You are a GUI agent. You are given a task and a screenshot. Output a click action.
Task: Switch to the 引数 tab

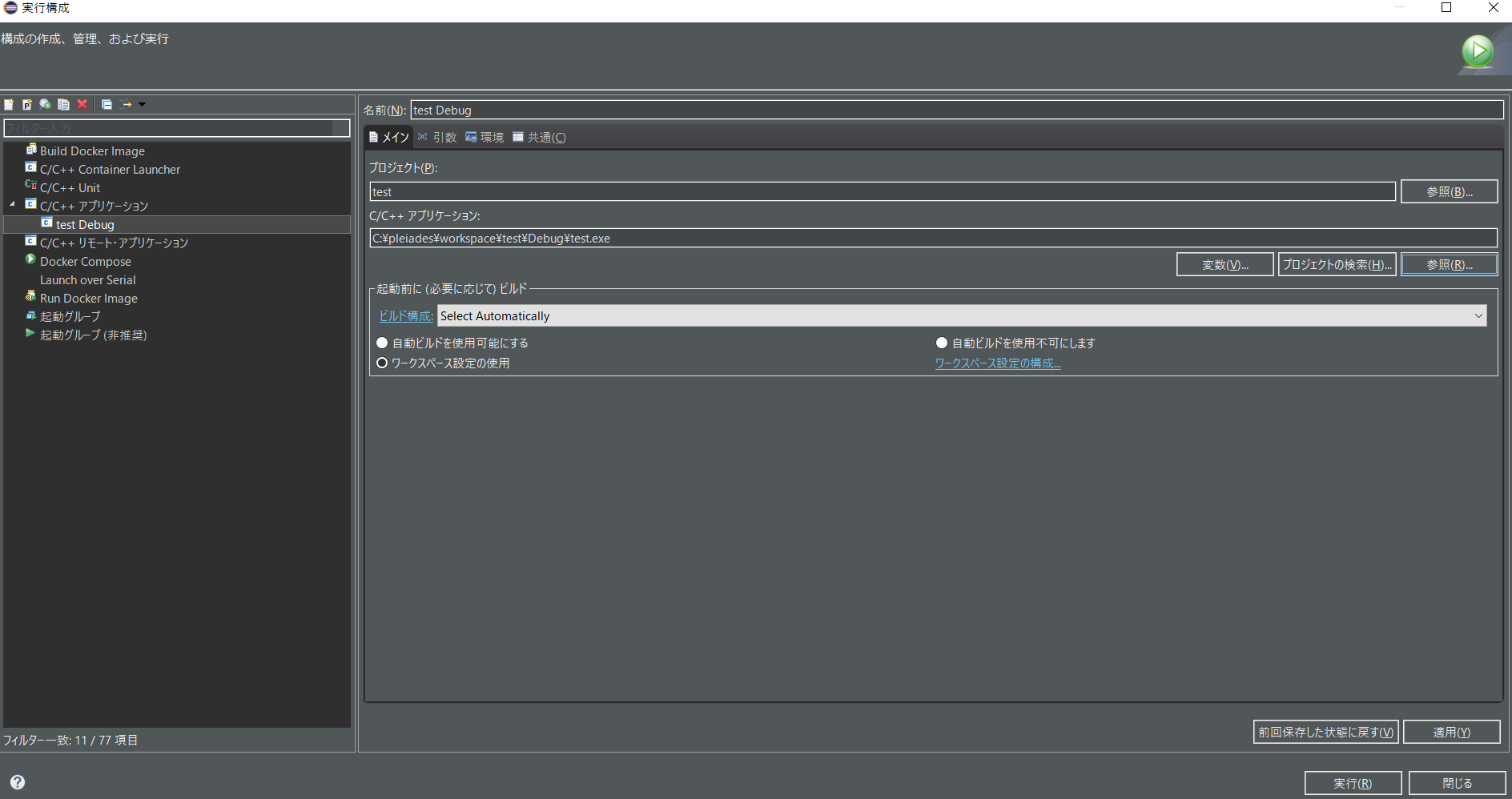tap(441, 137)
